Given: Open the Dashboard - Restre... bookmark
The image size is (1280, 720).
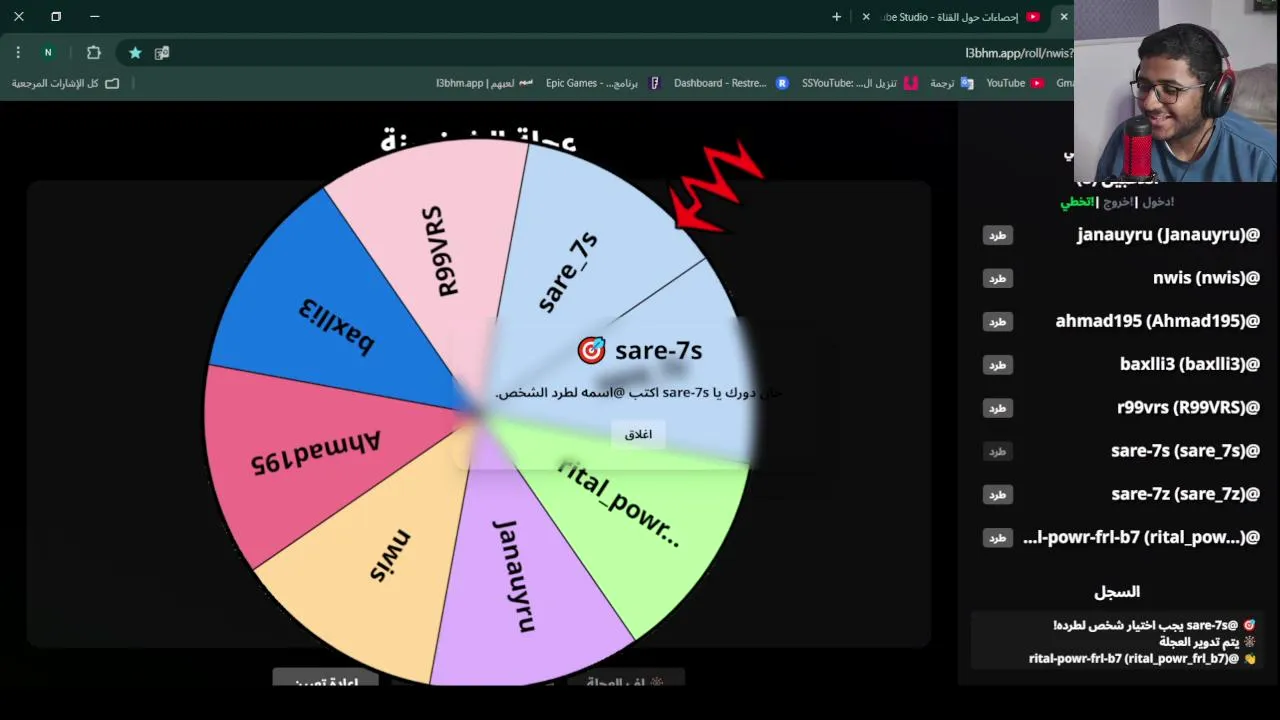Looking at the screenshot, I should click(x=731, y=83).
